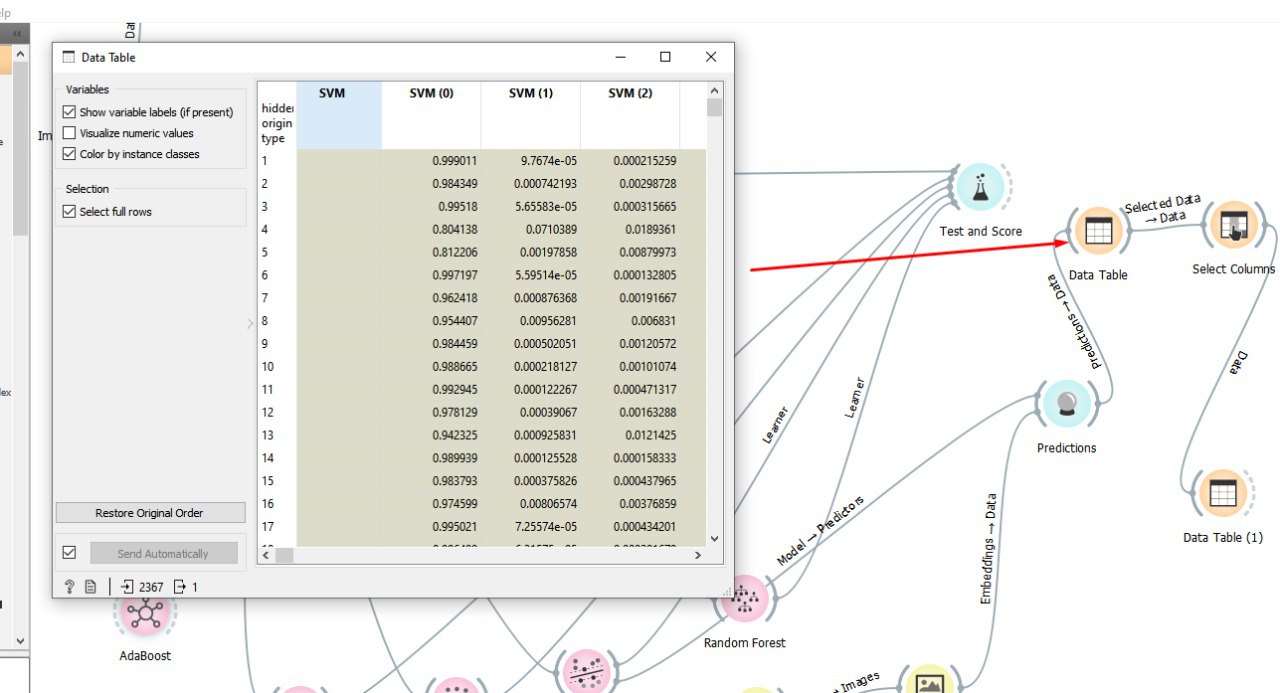Click cell value 0.0121425

[631, 435]
